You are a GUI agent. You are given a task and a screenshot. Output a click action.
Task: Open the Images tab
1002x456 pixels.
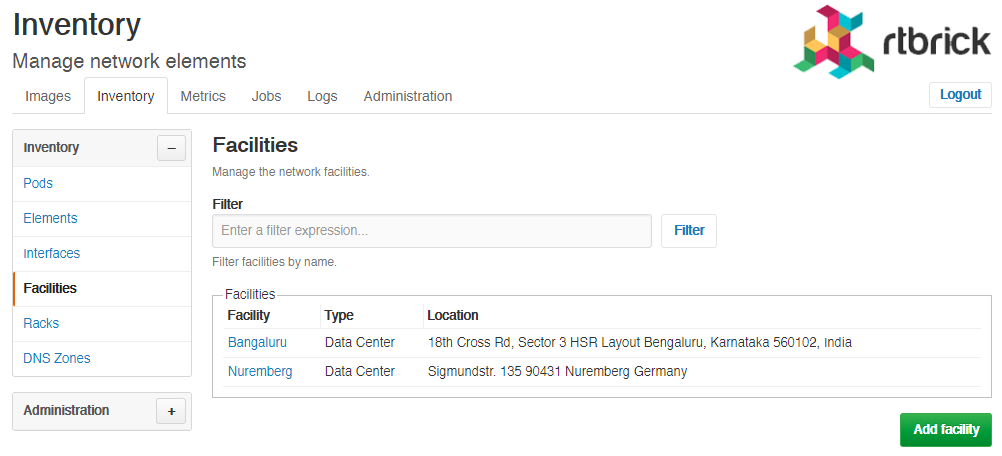coord(48,96)
